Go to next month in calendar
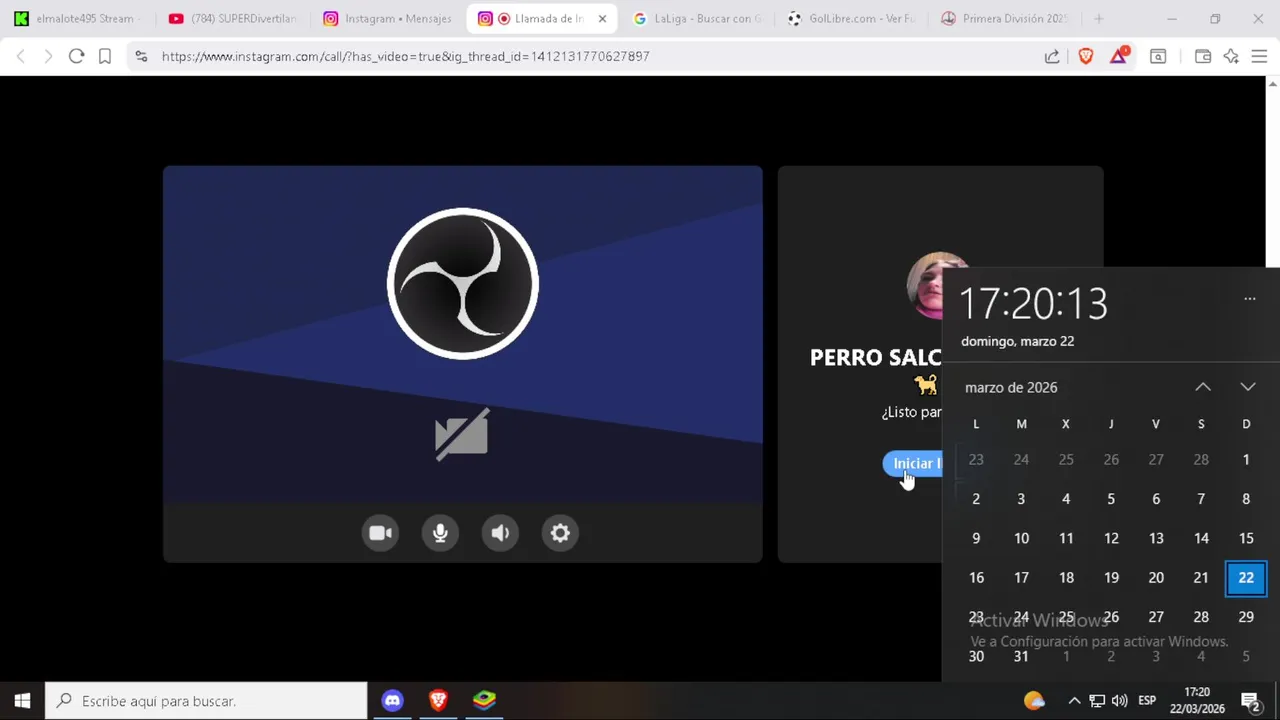Screen dimensions: 1280x720 pyautogui.click(x=1248, y=387)
